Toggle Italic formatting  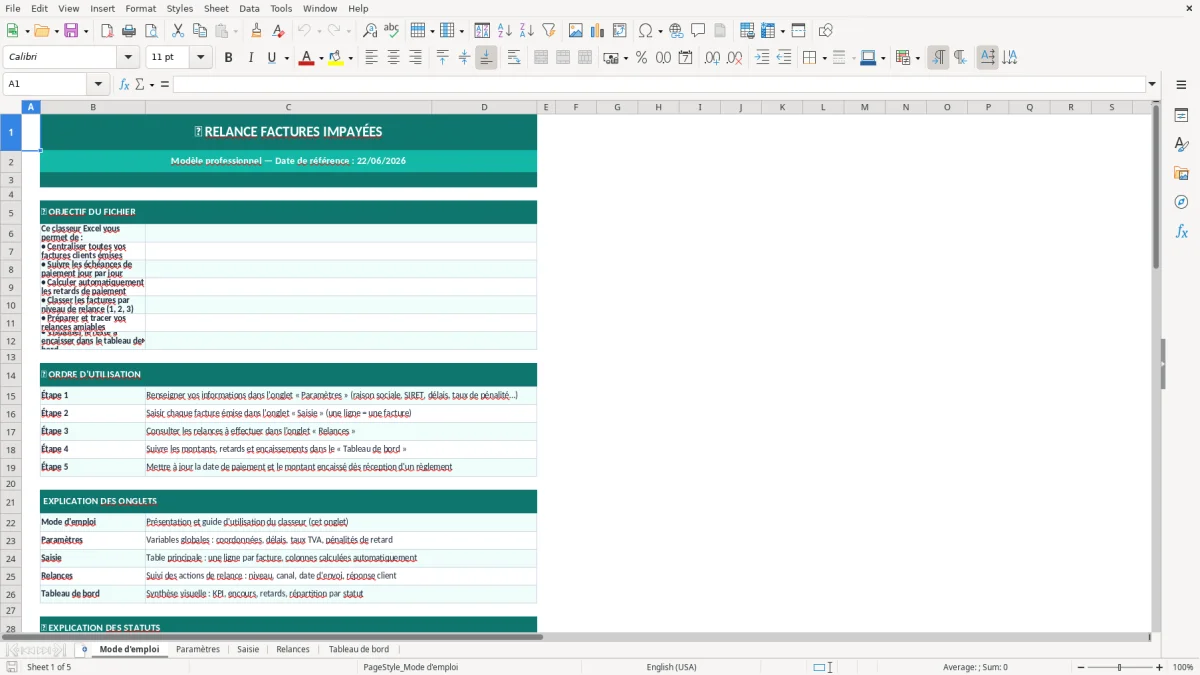click(x=250, y=58)
